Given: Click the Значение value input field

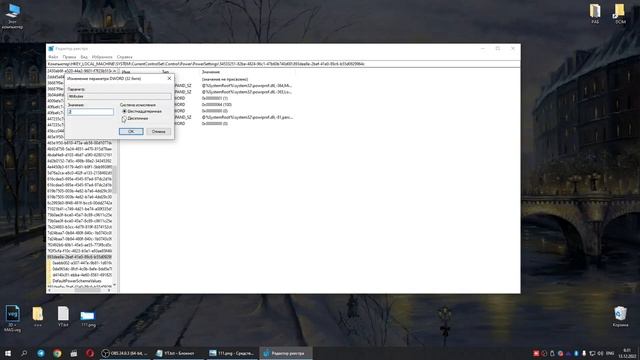Looking at the screenshot, I should (x=91, y=112).
